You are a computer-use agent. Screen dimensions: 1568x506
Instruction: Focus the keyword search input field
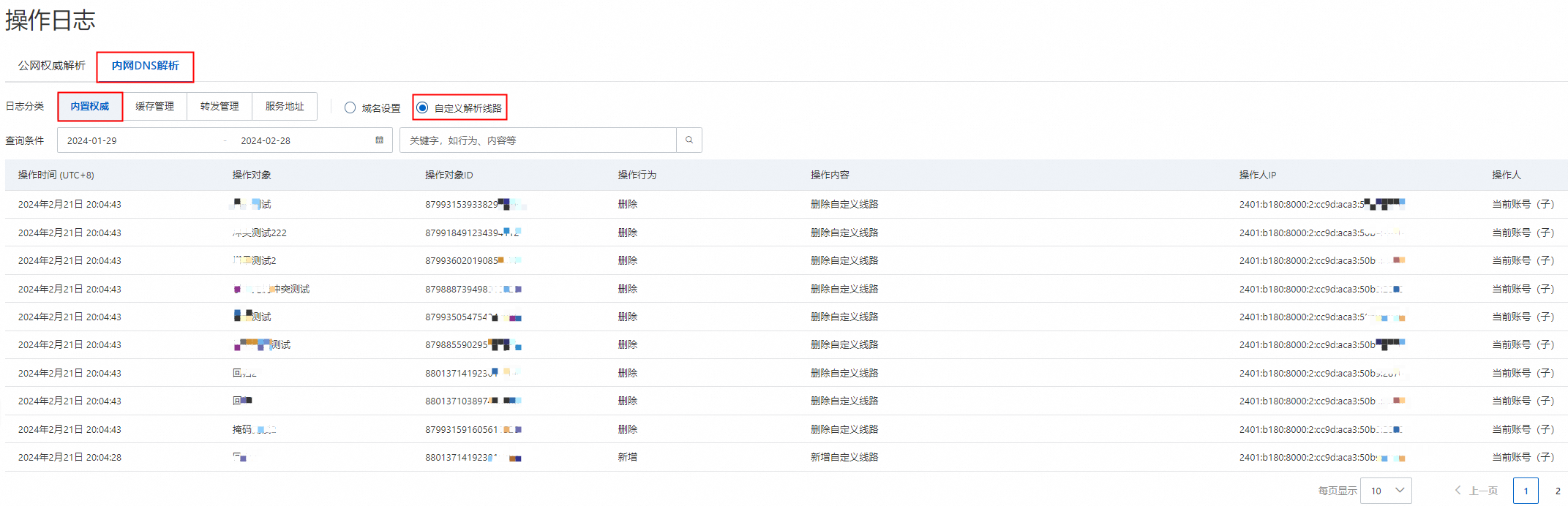pyautogui.click(x=538, y=140)
